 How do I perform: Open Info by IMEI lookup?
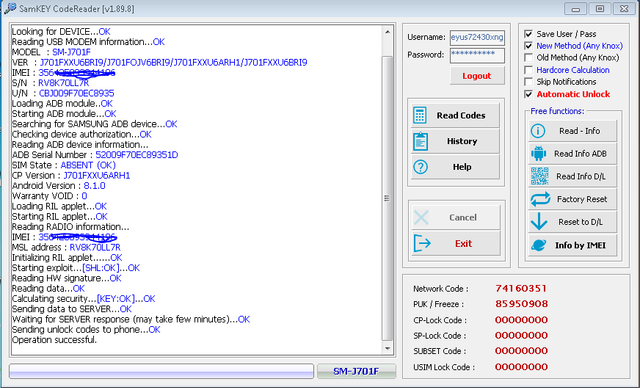coord(572,245)
